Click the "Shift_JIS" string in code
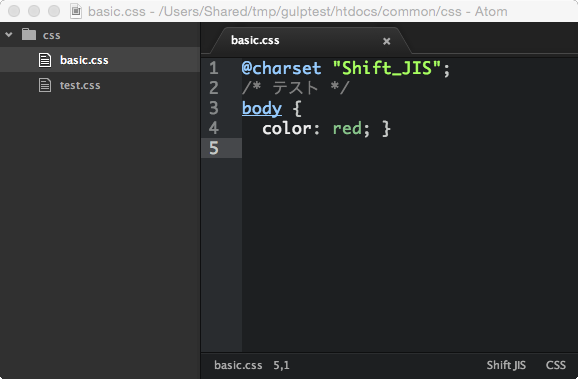Viewport: 578px width, 379px height. (x=387, y=69)
